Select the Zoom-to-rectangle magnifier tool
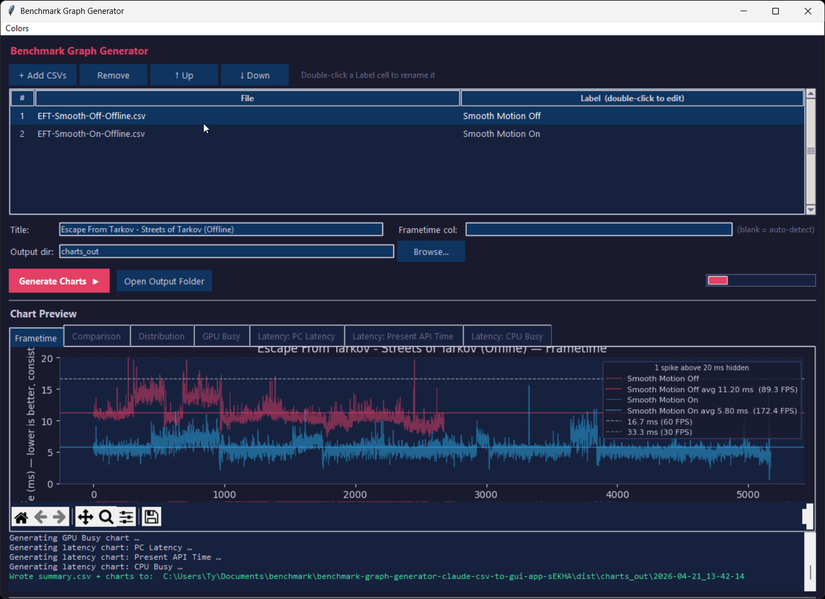Viewport: 825px width, 599px height. click(104, 517)
